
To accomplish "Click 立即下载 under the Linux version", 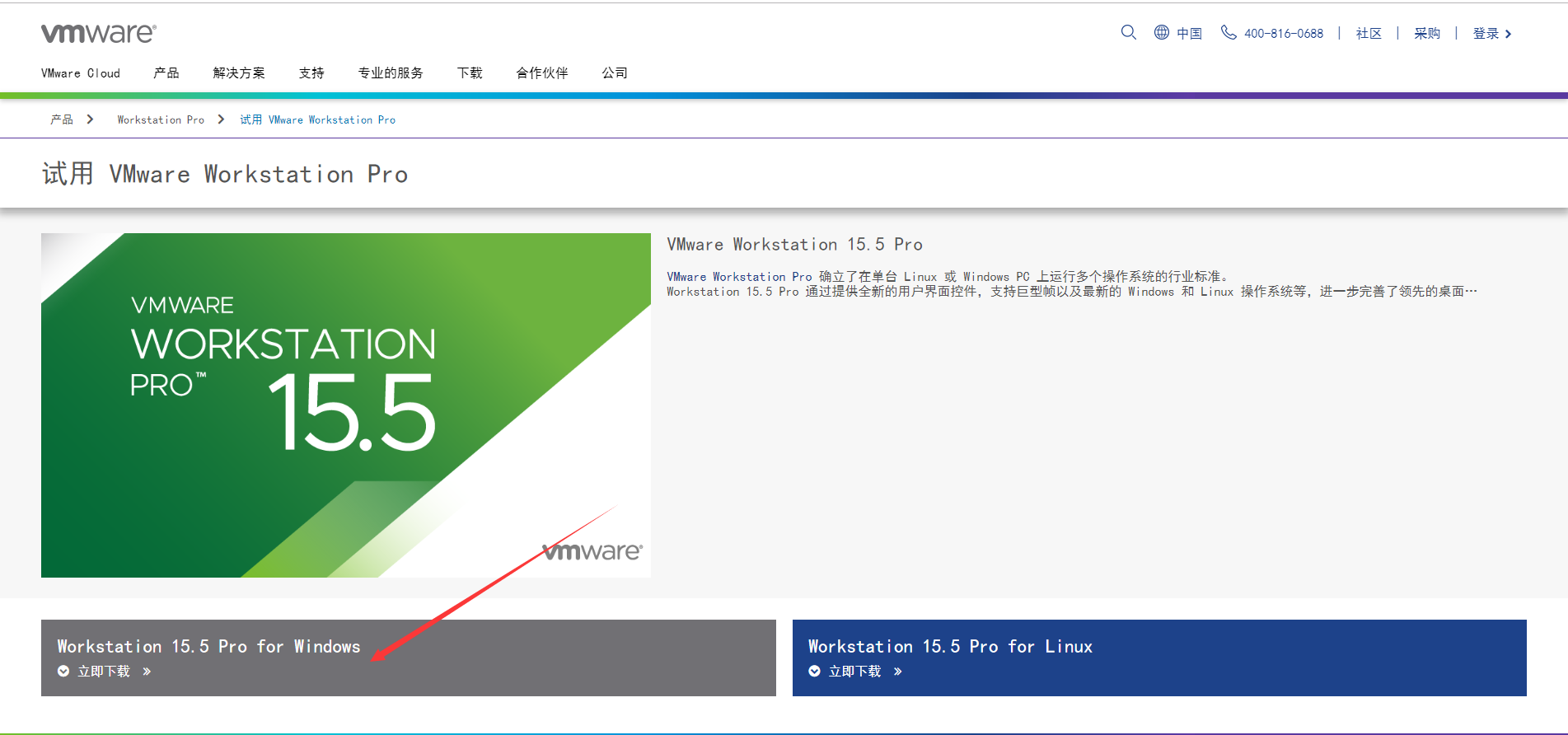I will coord(854,672).
